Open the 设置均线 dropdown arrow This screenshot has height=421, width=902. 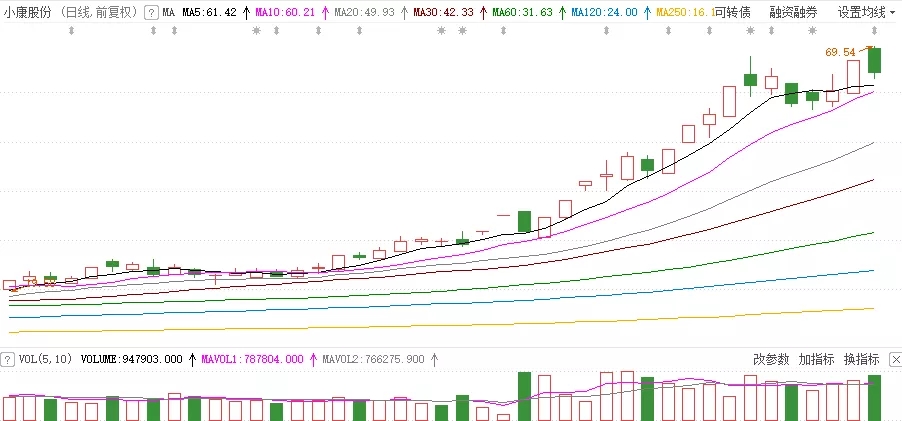point(892,13)
